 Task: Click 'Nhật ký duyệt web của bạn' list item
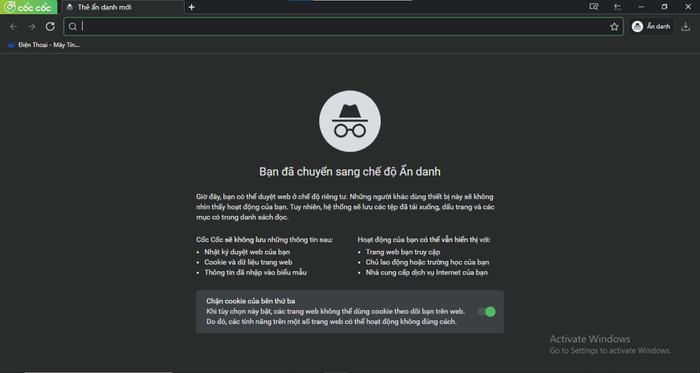pos(247,252)
